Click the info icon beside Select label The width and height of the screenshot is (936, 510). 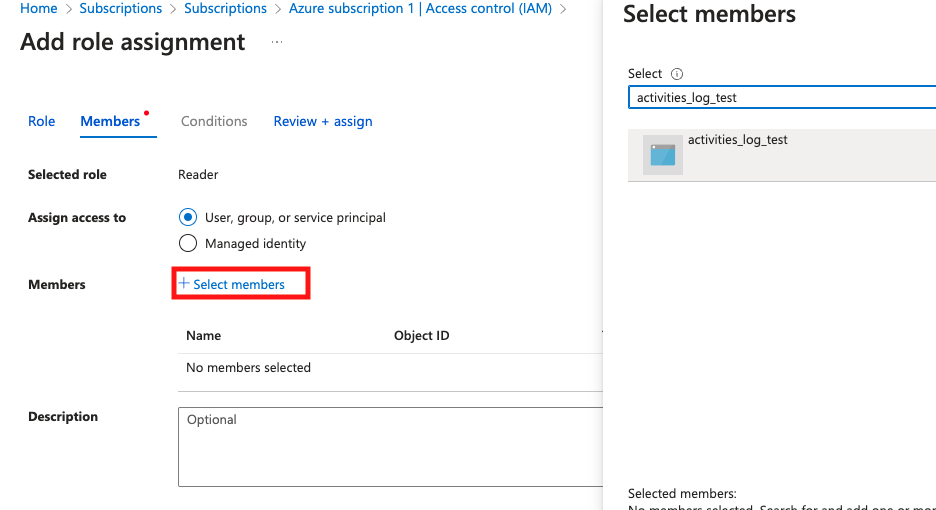(x=676, y=74)
